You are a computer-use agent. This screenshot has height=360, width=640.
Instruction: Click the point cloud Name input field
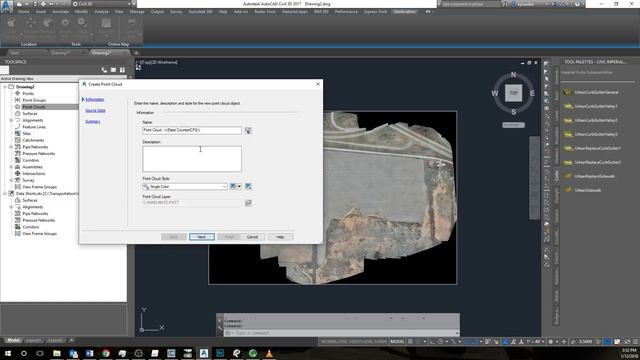click(x=192, y=130)
